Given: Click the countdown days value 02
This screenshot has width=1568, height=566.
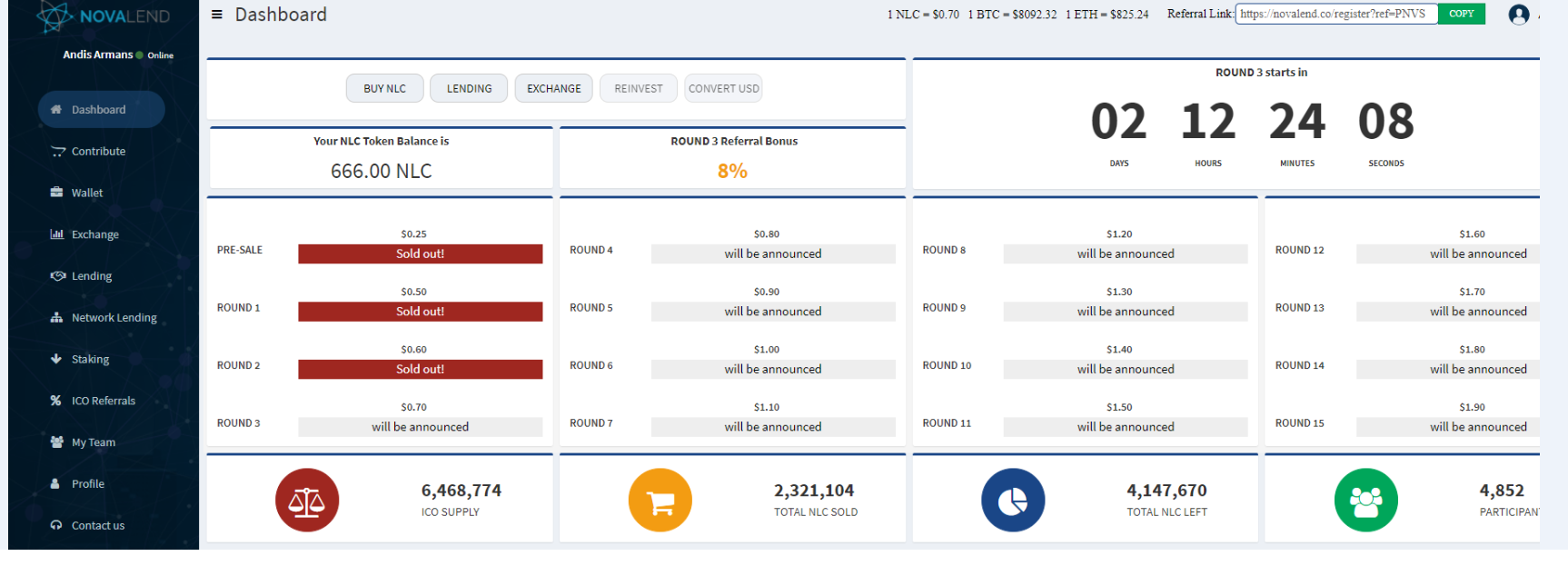Looking at the screenshot, I should point(1119,122).
